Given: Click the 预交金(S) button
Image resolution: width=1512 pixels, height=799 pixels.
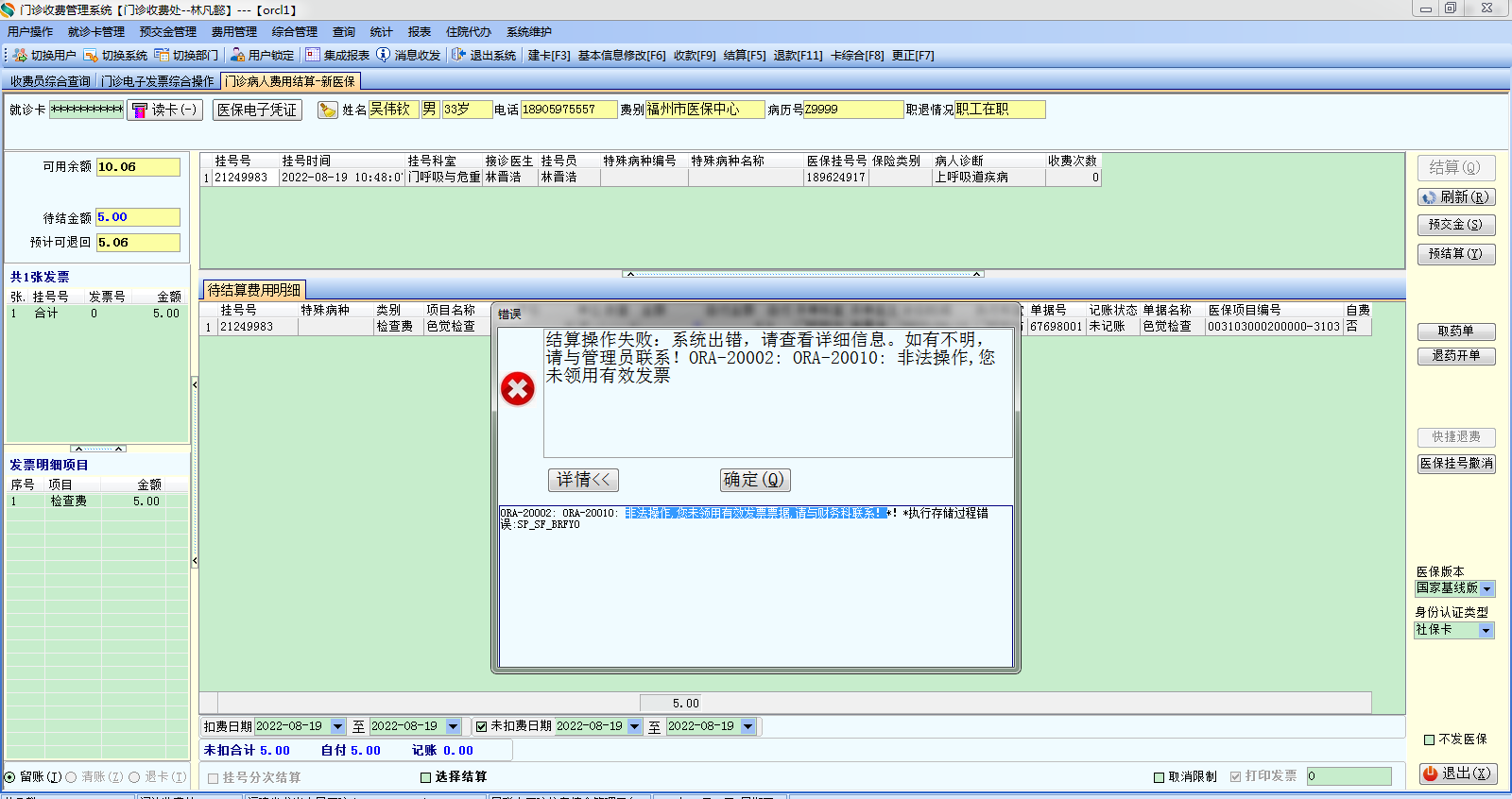Looking at the screenshot, I should pyautogui.click(x=1455, y=225).
